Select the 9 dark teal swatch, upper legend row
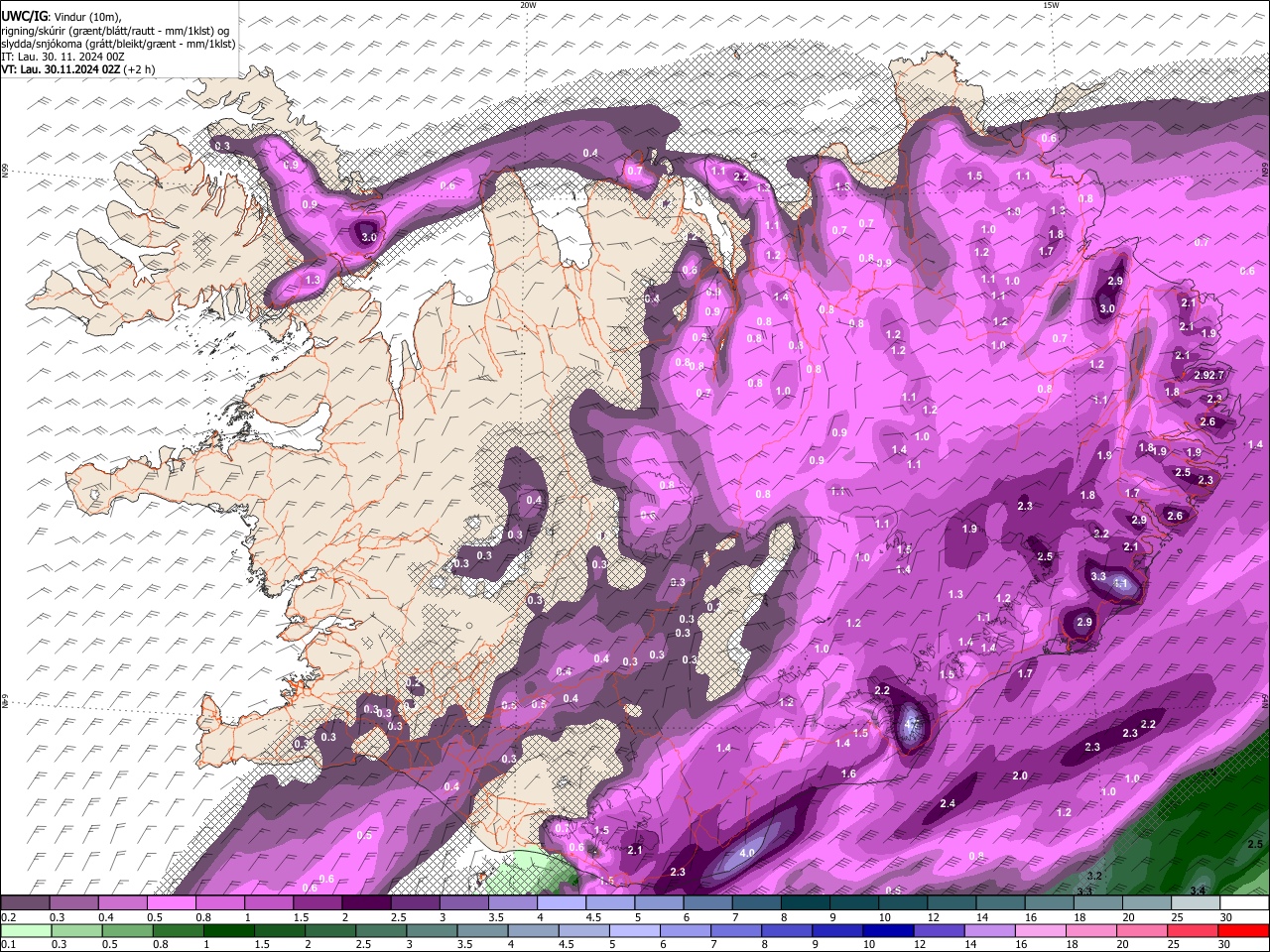The height and width of the screenshot is (952, 1270). pos(854,903)
